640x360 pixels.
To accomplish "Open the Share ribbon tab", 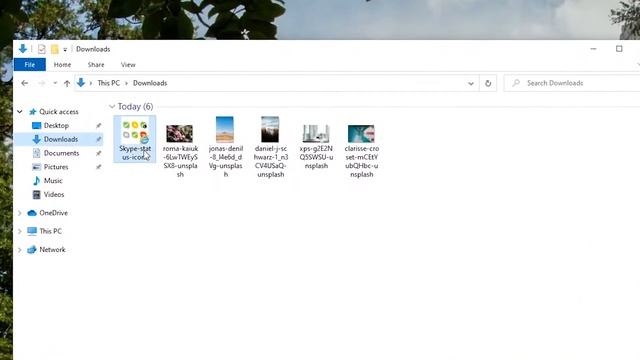I will [x=96, y=64].
